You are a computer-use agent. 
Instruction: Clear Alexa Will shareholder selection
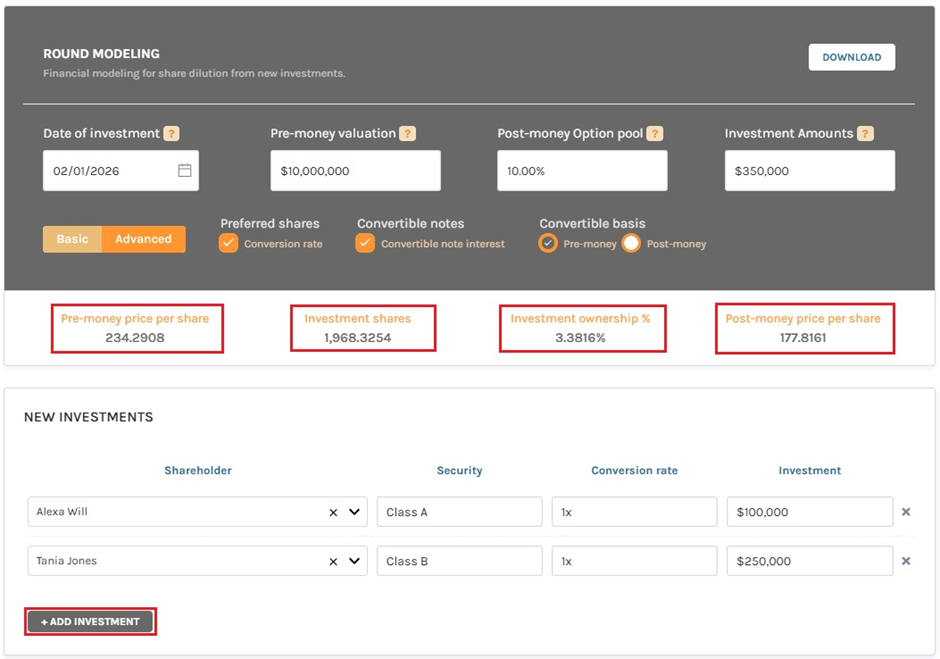pos(333,512)
